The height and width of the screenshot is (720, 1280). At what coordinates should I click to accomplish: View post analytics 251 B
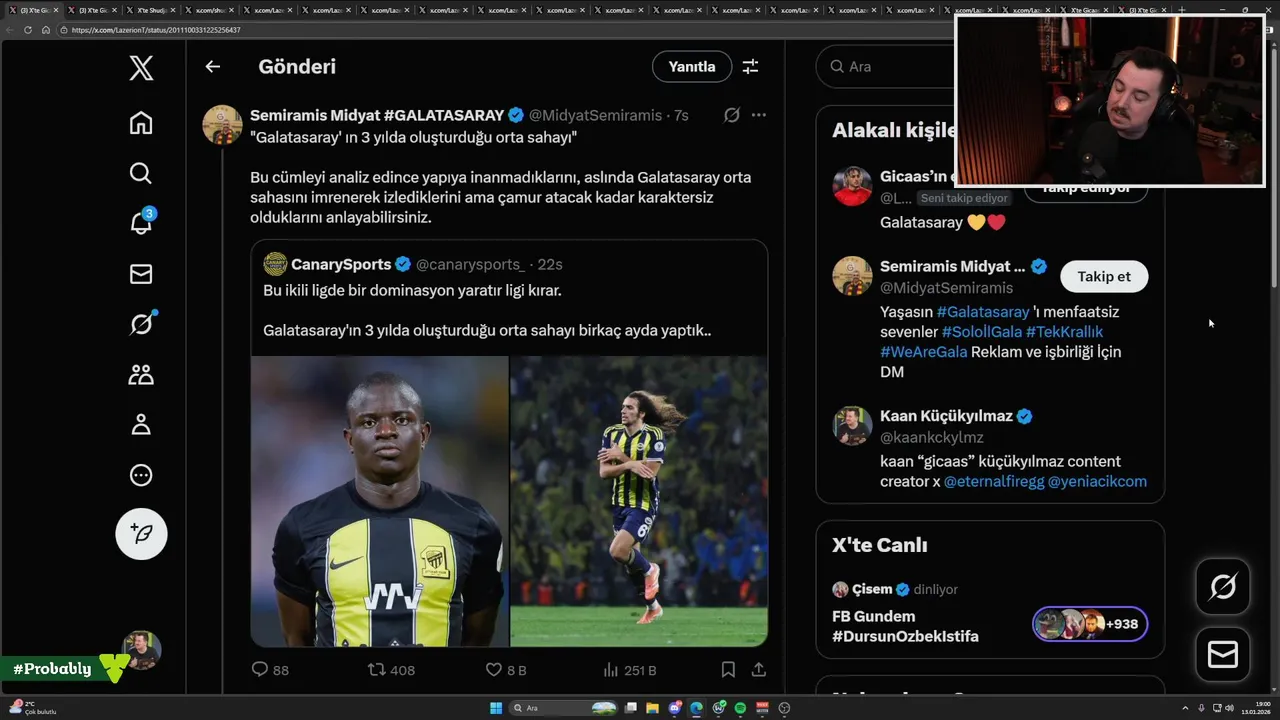pos(630,670)
